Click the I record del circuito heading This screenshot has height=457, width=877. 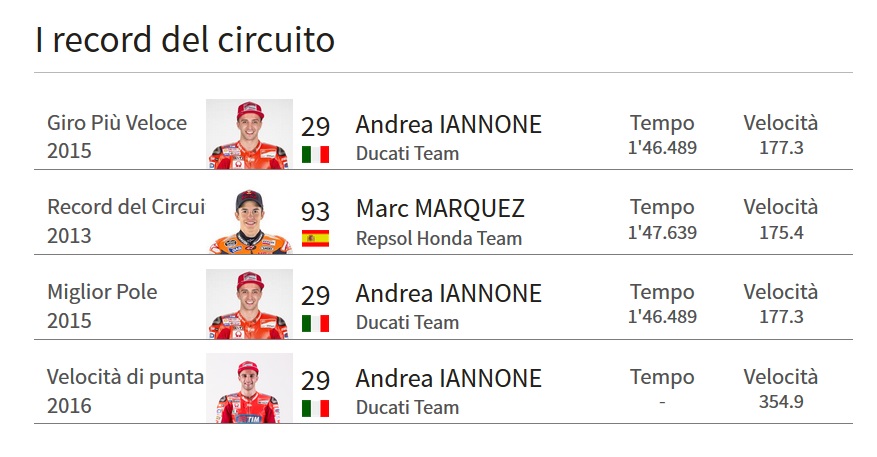pos(185,40)
